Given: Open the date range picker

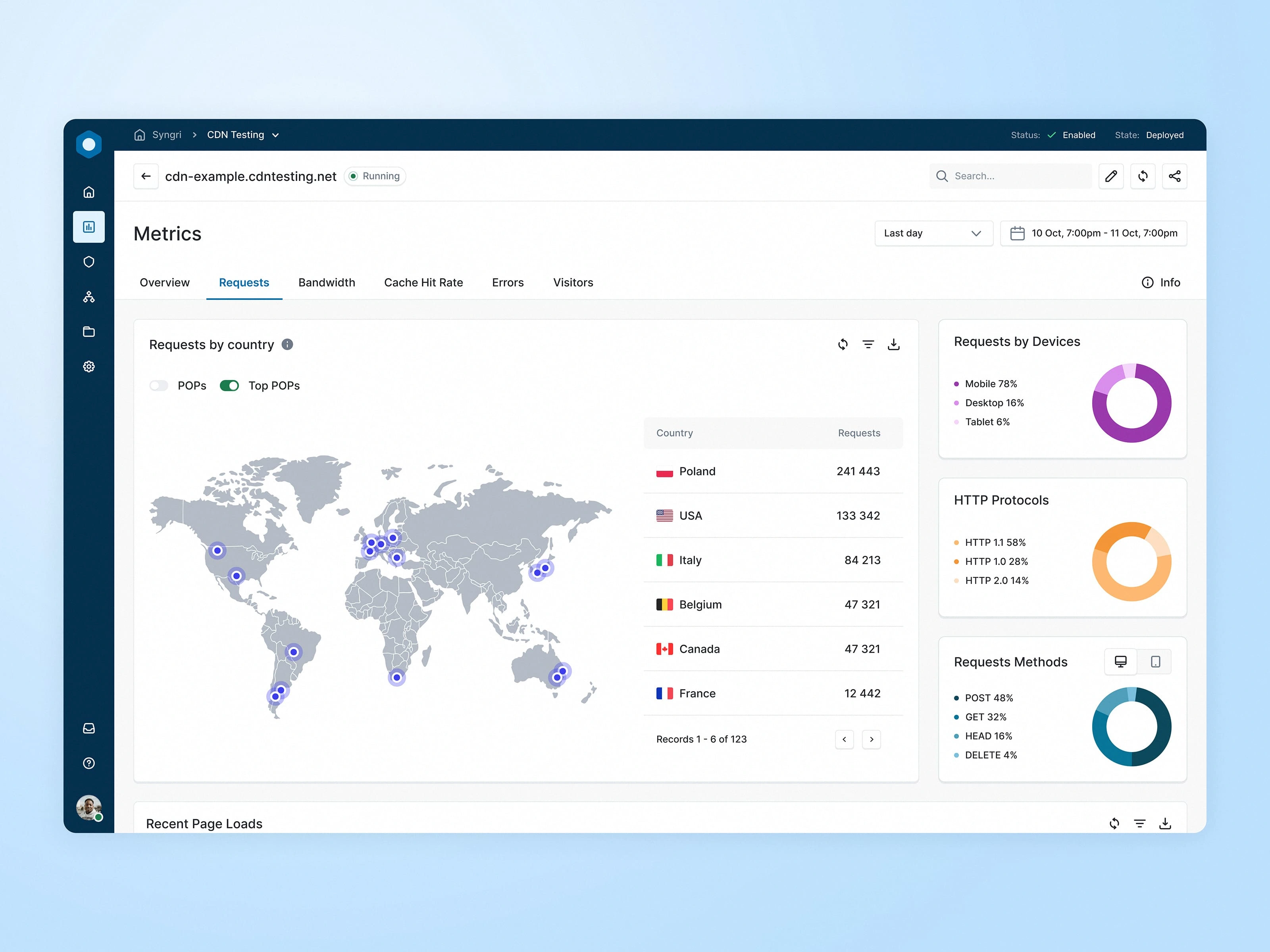Looking at the screenshot, I should pos(1093,234).
